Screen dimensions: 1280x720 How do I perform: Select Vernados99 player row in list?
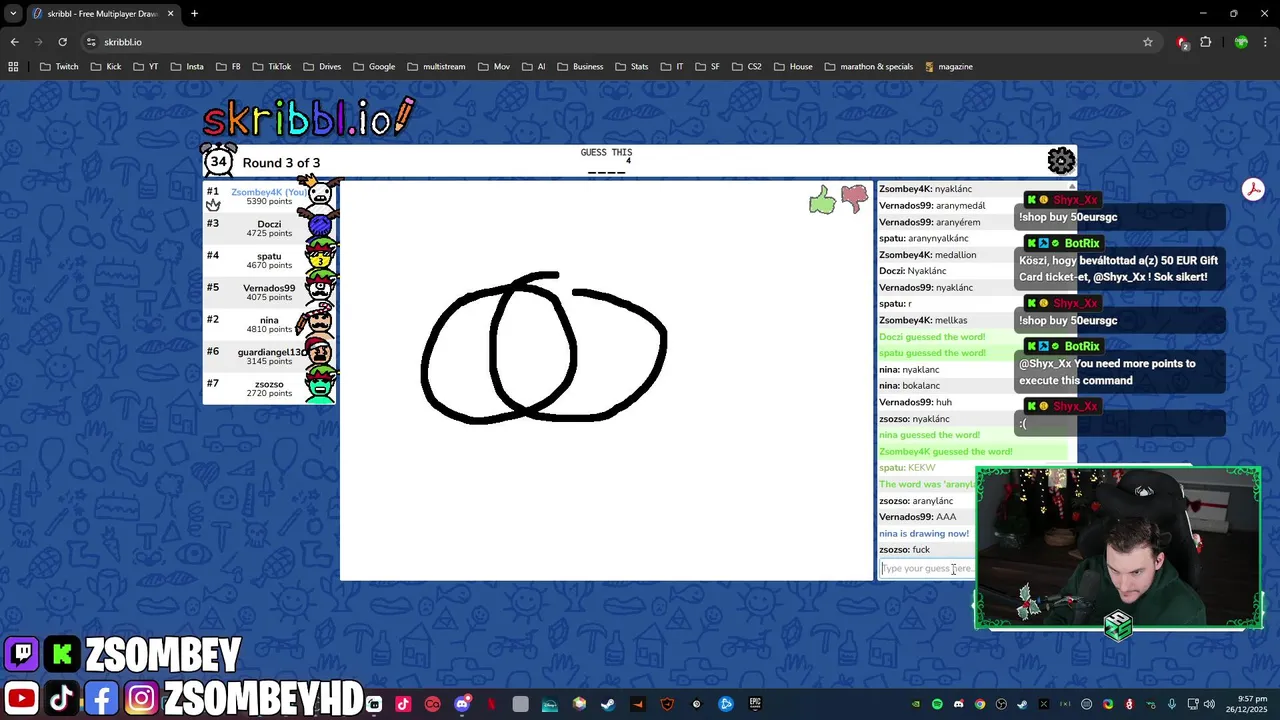tap(269, 292)
